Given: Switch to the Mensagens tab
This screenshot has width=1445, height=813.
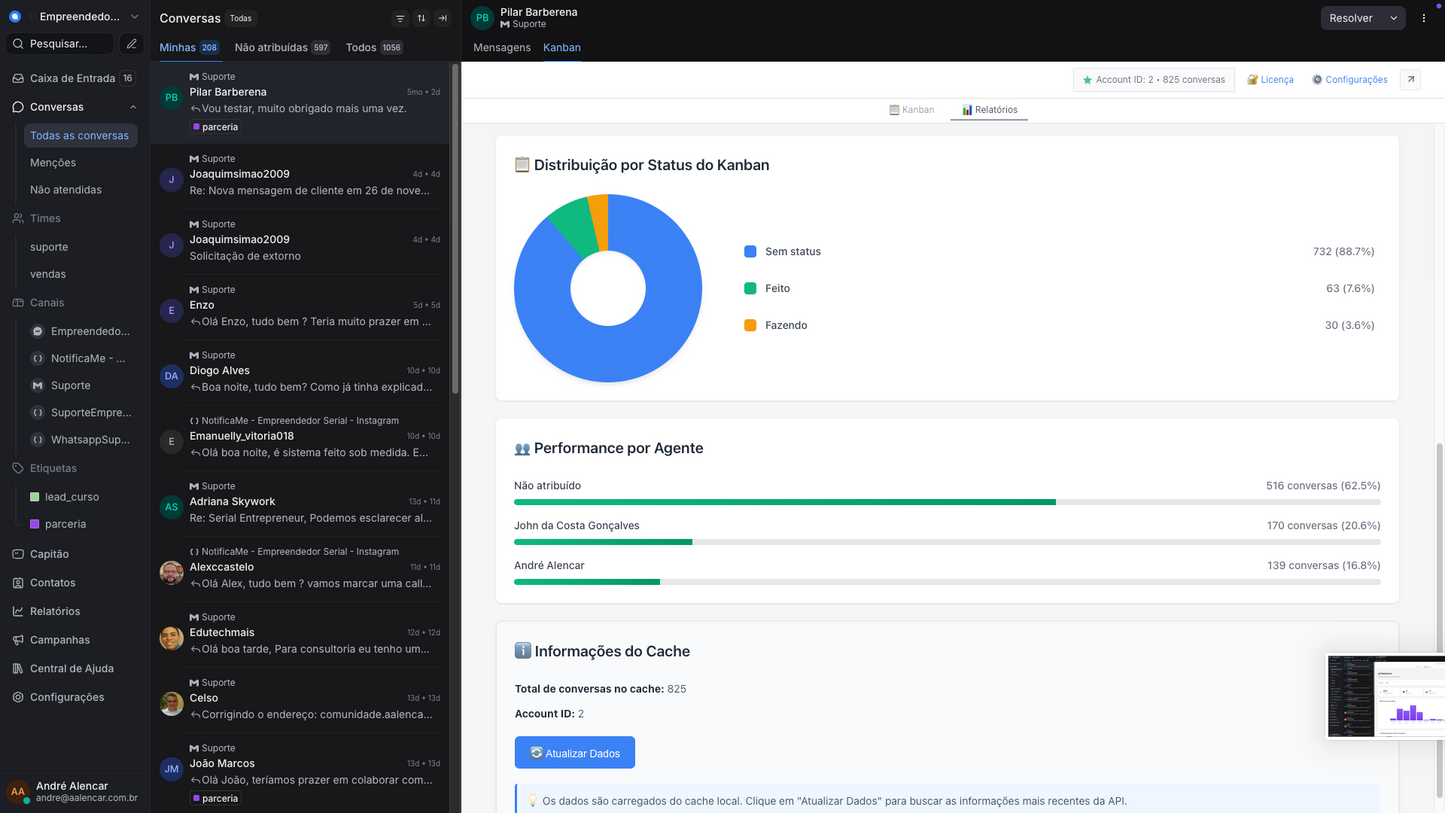Looking at the screenshot, I should [x=501, y=47].
